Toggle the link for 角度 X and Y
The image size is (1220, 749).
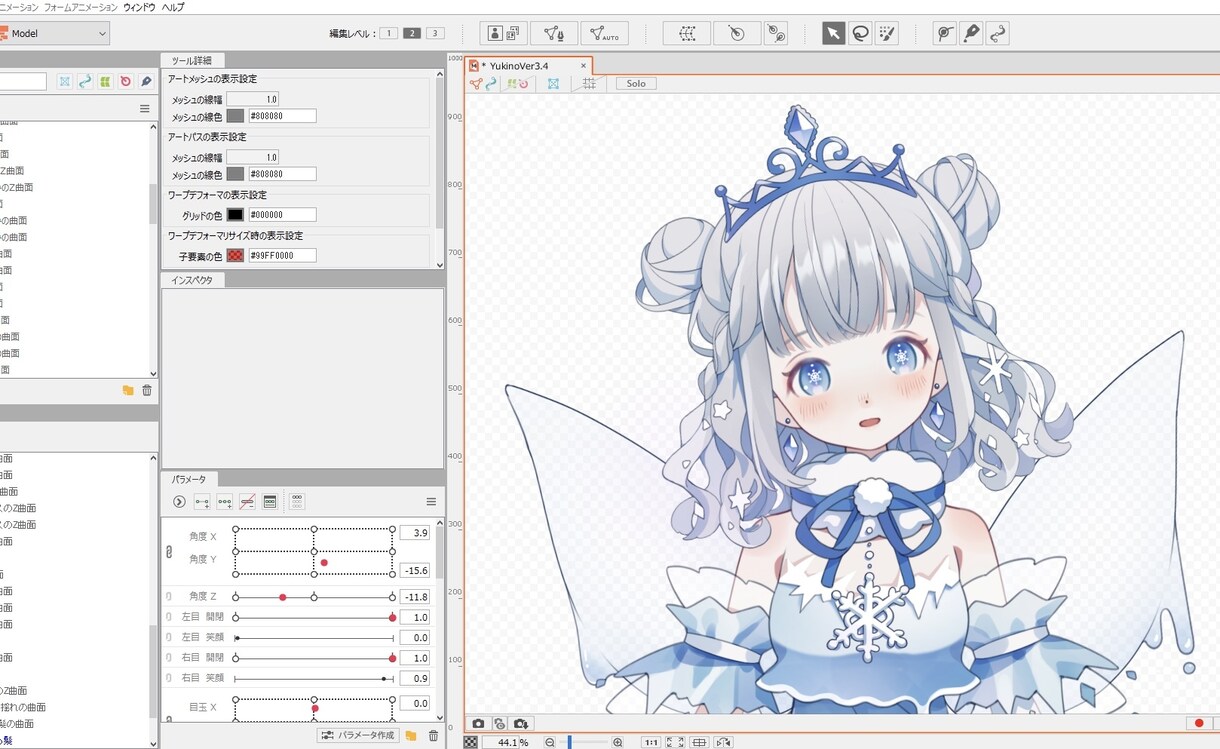pos(168,552)
